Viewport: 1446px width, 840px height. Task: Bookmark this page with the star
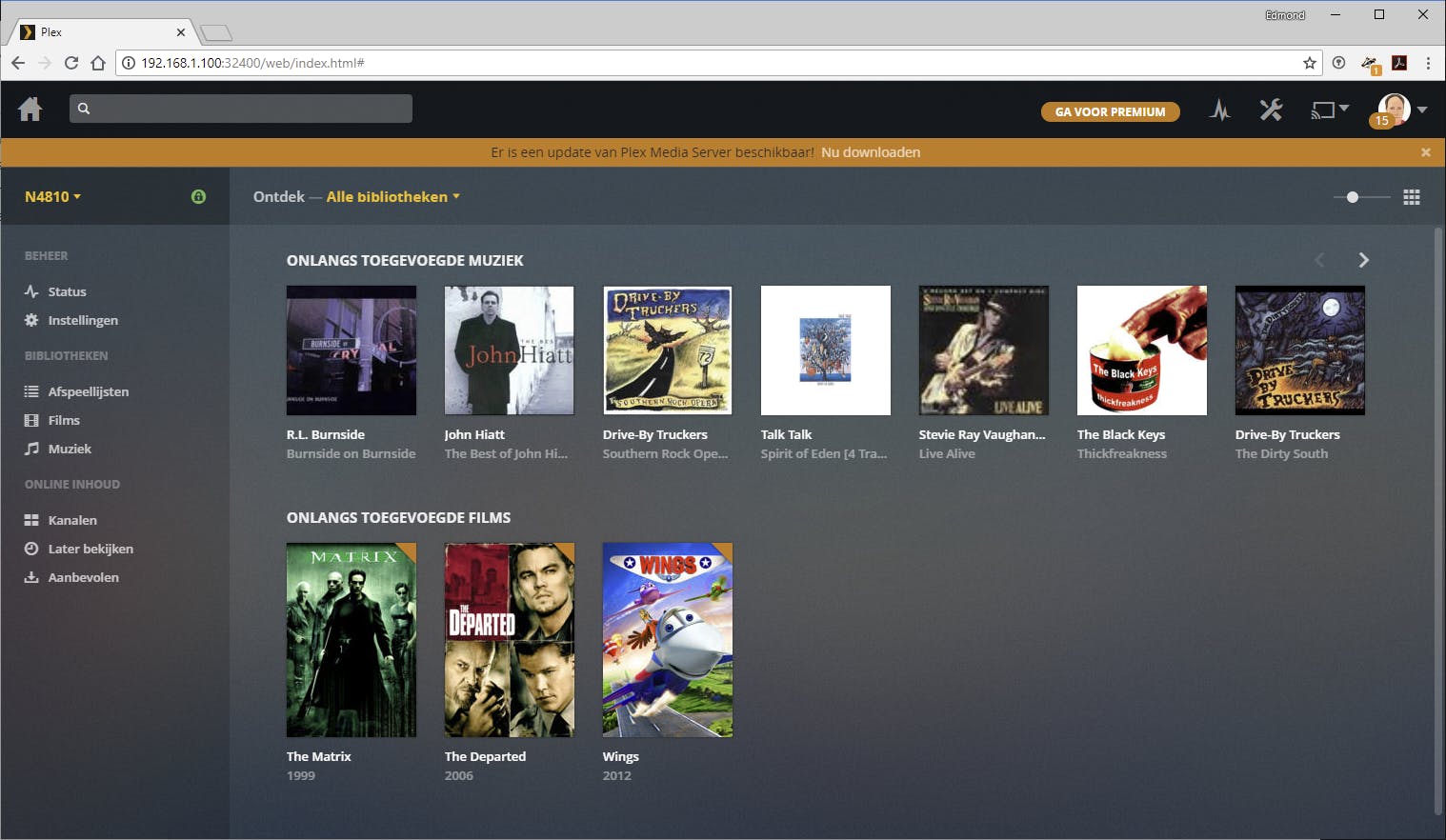click(x=1310, y=63)
